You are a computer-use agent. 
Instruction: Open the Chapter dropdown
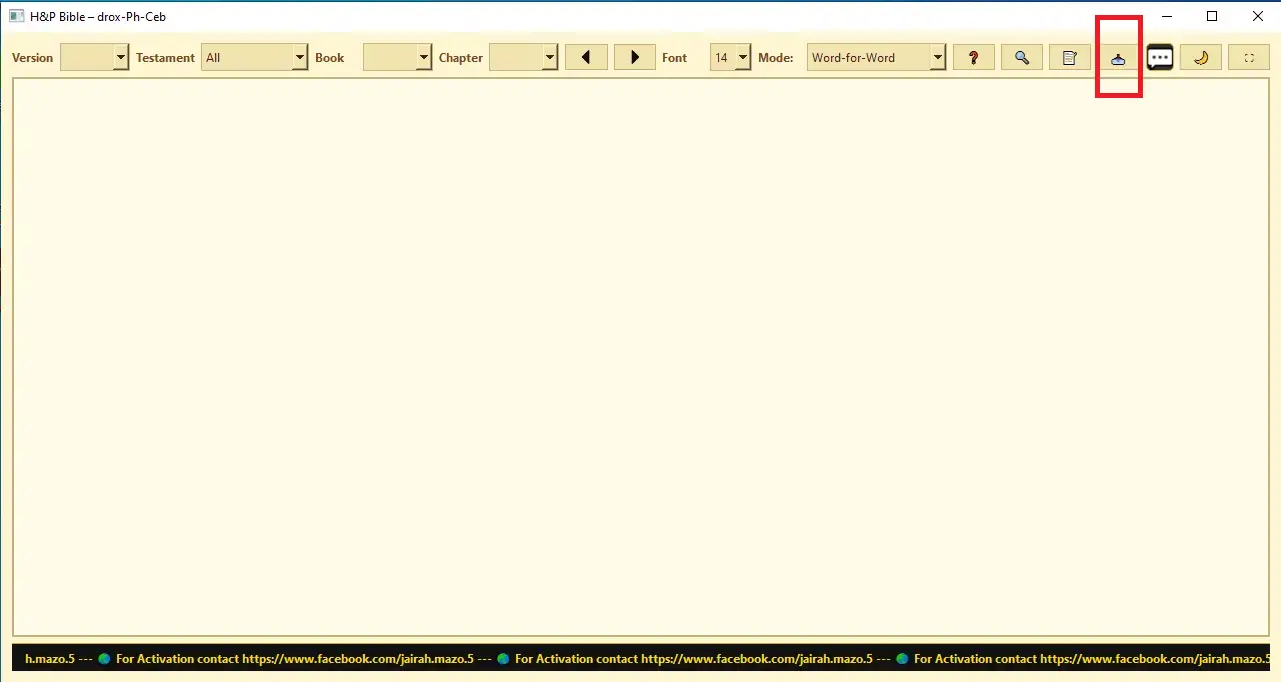[x=523, y=58]
